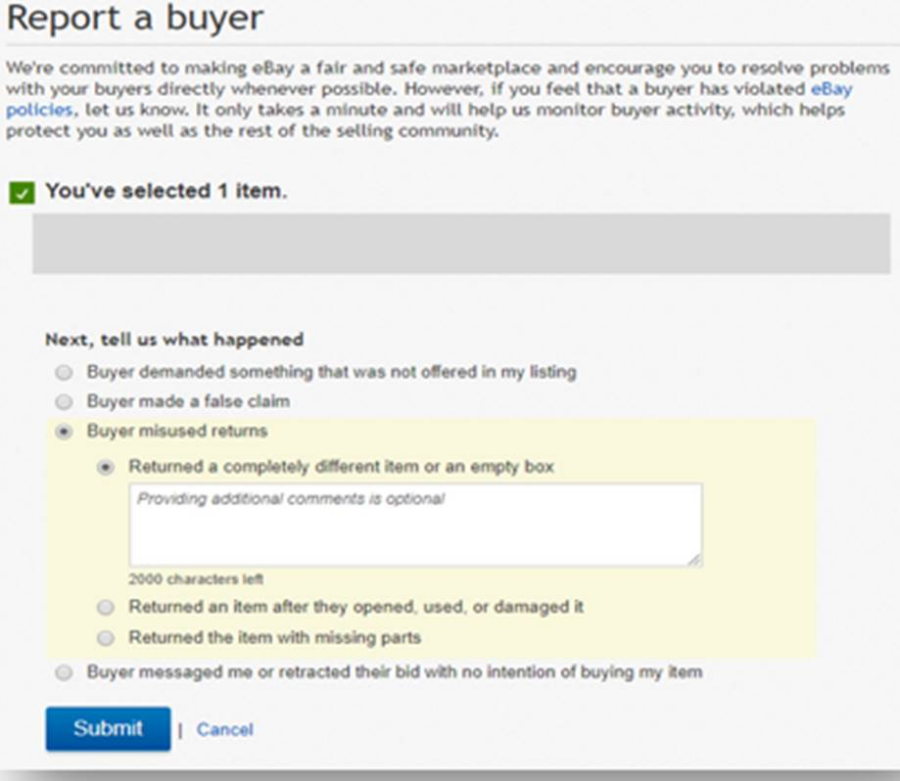Submit the buyer report
The image size is (900, 781).
pyautogui.click(x=108, y=729)
